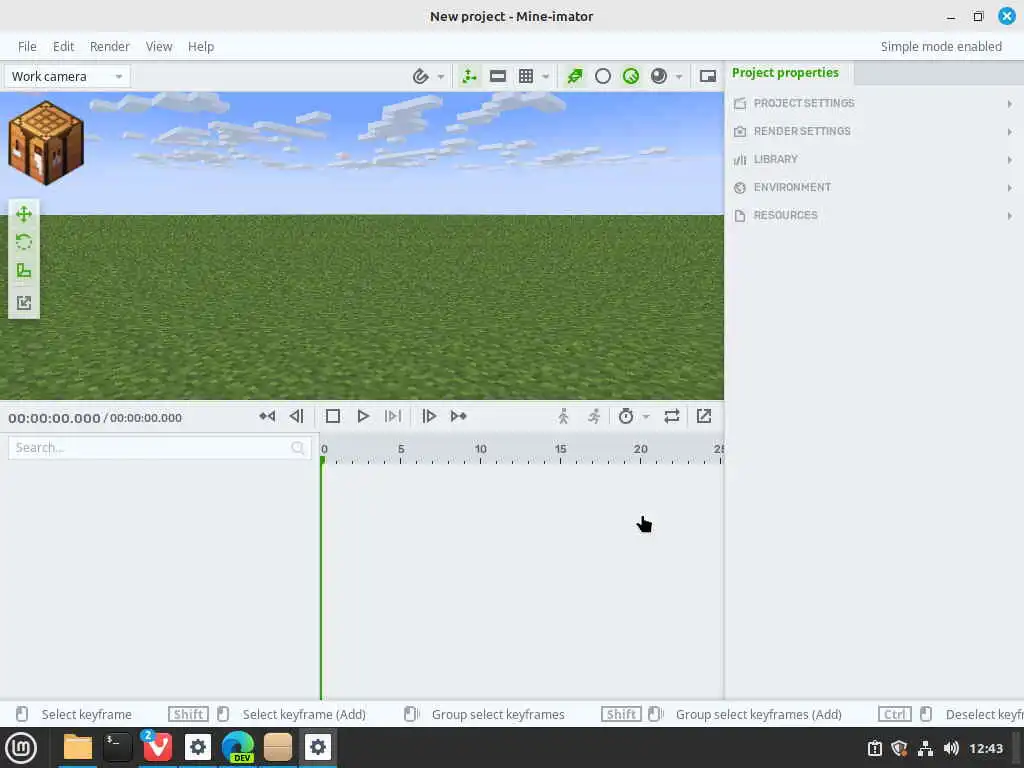1024x768 pixels.
Task: Select the Move (position) tool in the viewport
Action: pos(24,214)
